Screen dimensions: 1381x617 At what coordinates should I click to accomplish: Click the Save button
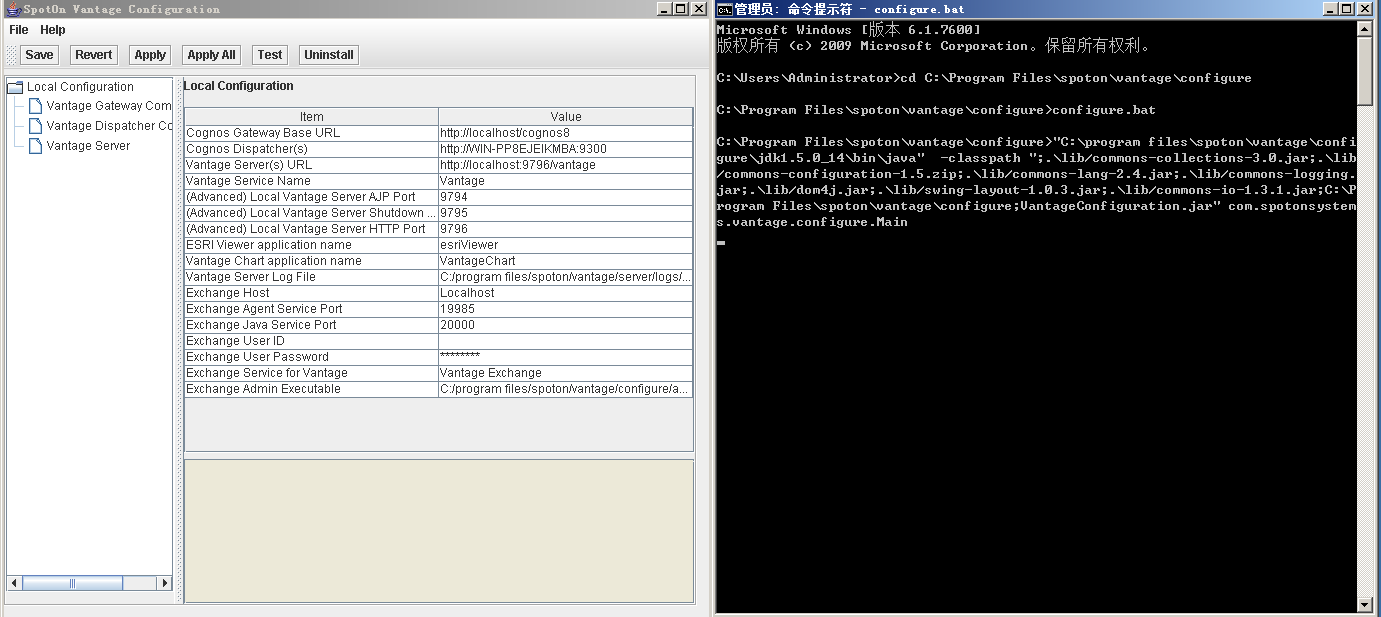(x=39, y=55)
